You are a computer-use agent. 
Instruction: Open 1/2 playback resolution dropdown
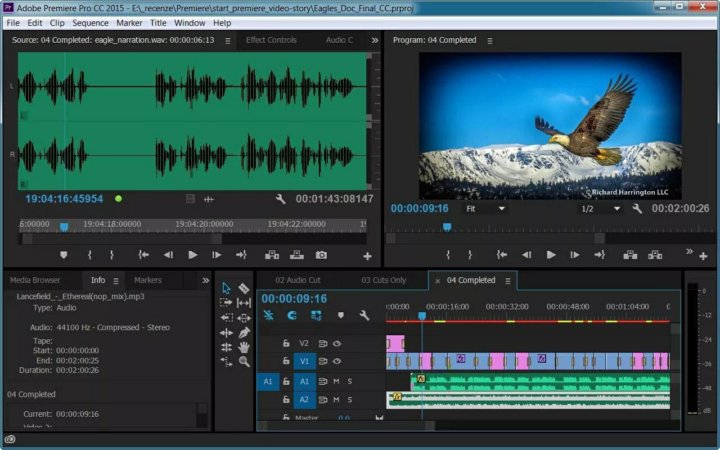600,208
